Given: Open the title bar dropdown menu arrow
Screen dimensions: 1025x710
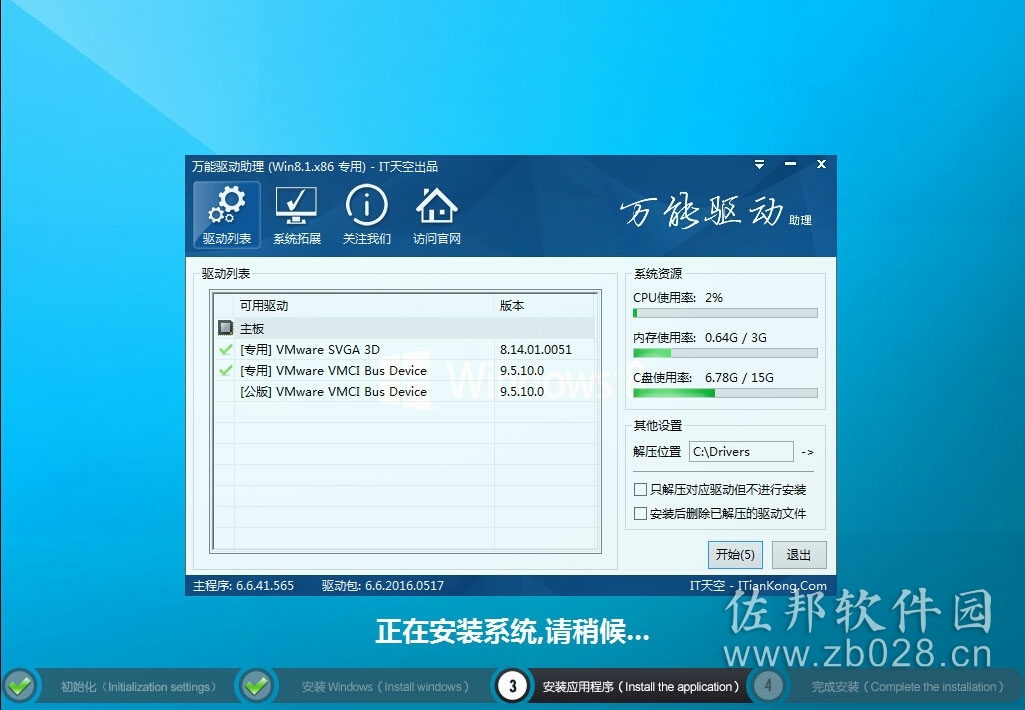Looking at the screenshot, I should (759, 164).
